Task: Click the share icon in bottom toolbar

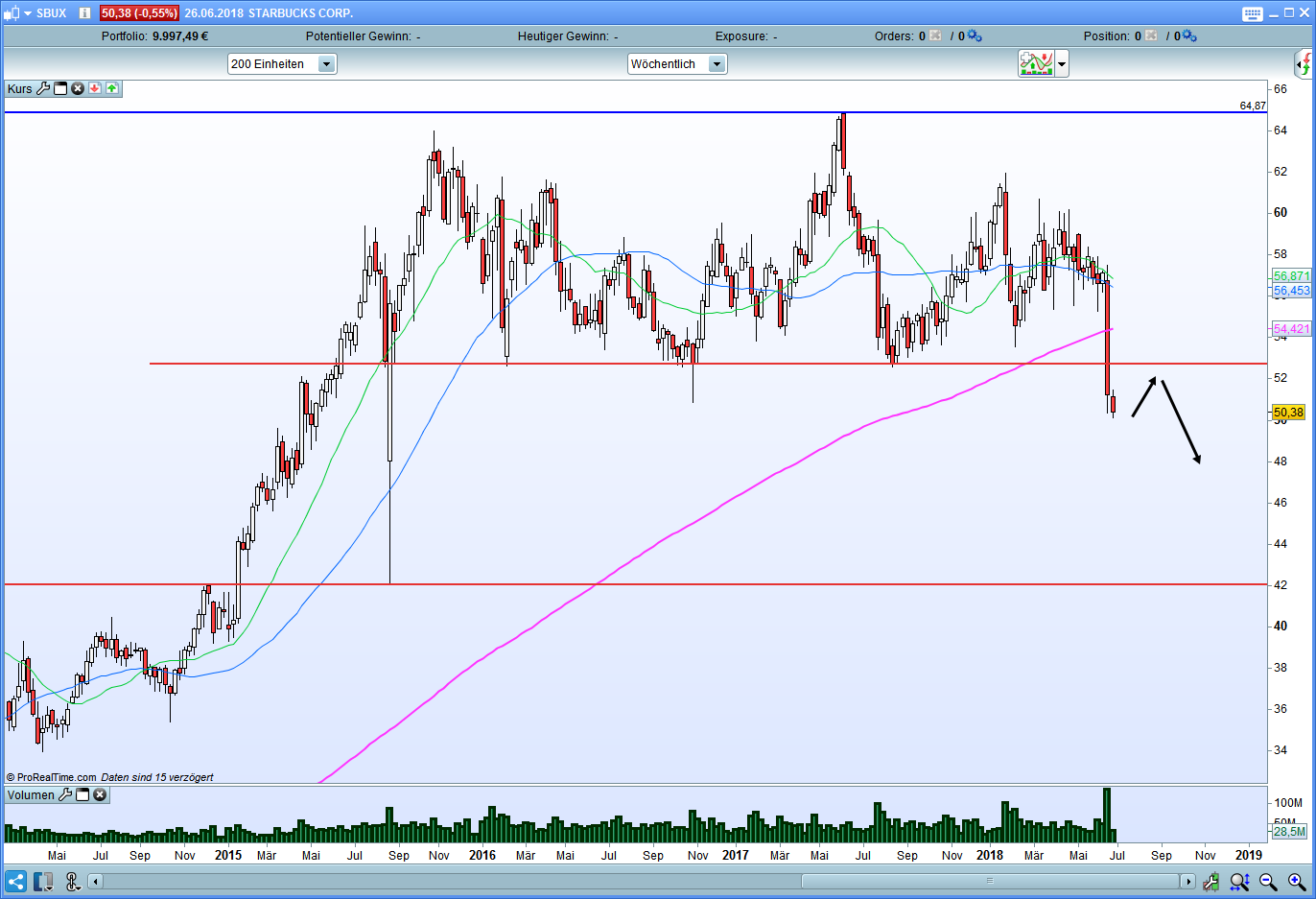Action: 16,882
